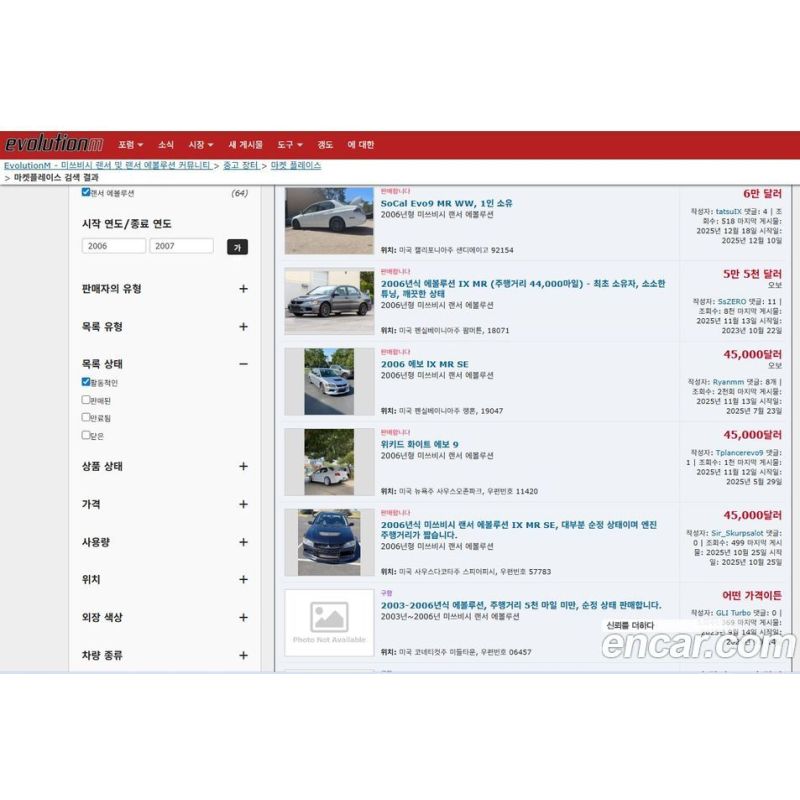Click the 6만 달러 price
This screenshot has width=800, height=800.
[x=762, y=193]
